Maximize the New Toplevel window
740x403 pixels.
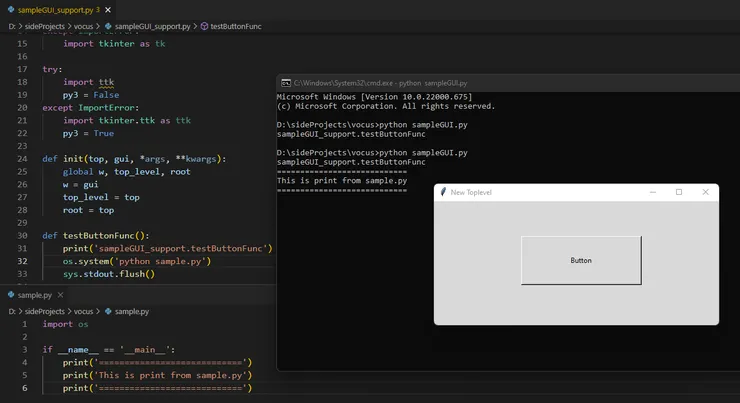click(679, 192)
